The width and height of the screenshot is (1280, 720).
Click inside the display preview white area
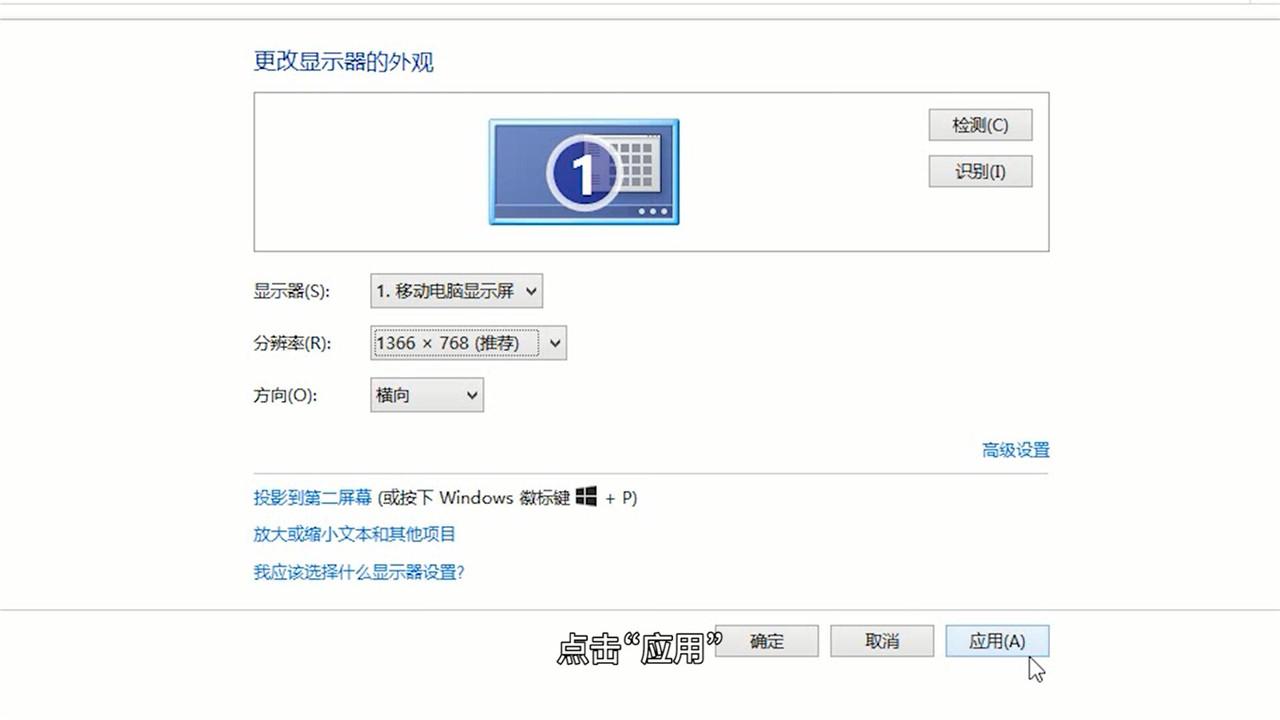(x=350, y=171)
